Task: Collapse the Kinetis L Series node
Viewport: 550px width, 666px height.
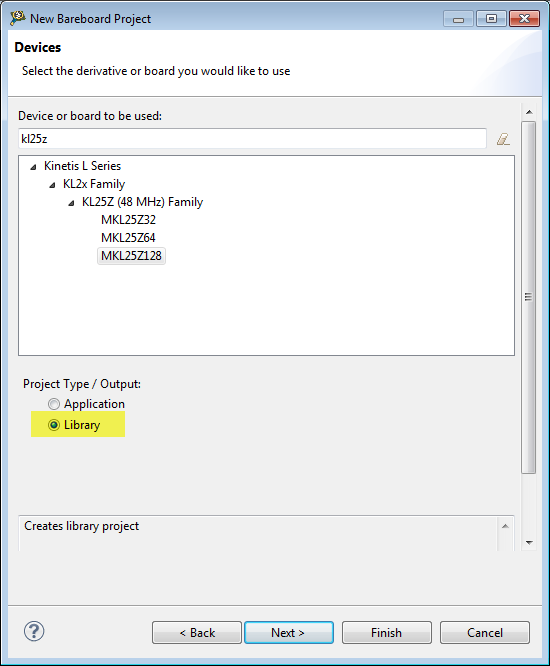Action: [33, 166]
